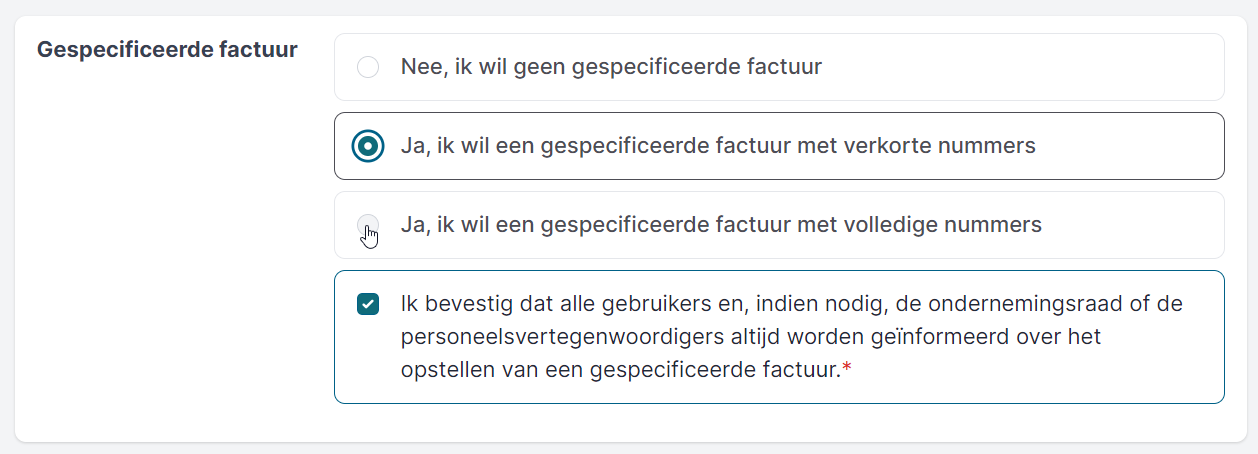Click the selected 'verkorte nummers' radio button
The image size is (1258, 454).
[368, 146]
